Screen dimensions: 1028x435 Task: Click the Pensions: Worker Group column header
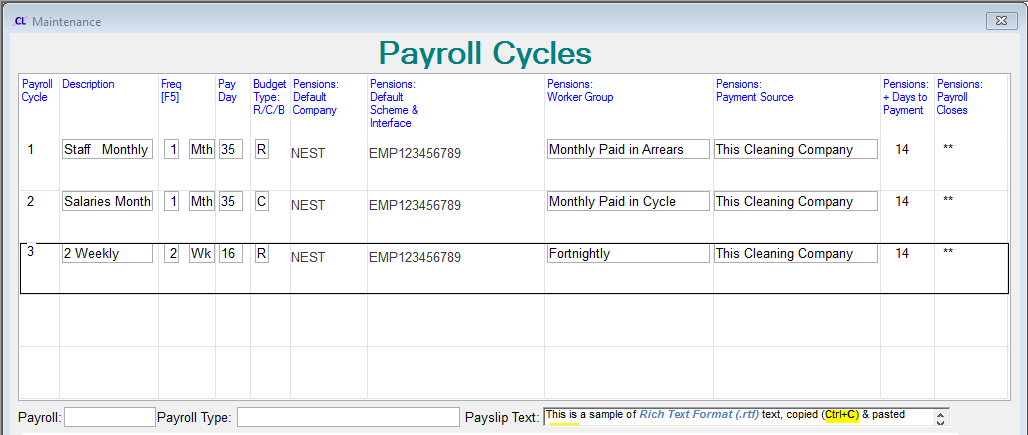[580, 91]
